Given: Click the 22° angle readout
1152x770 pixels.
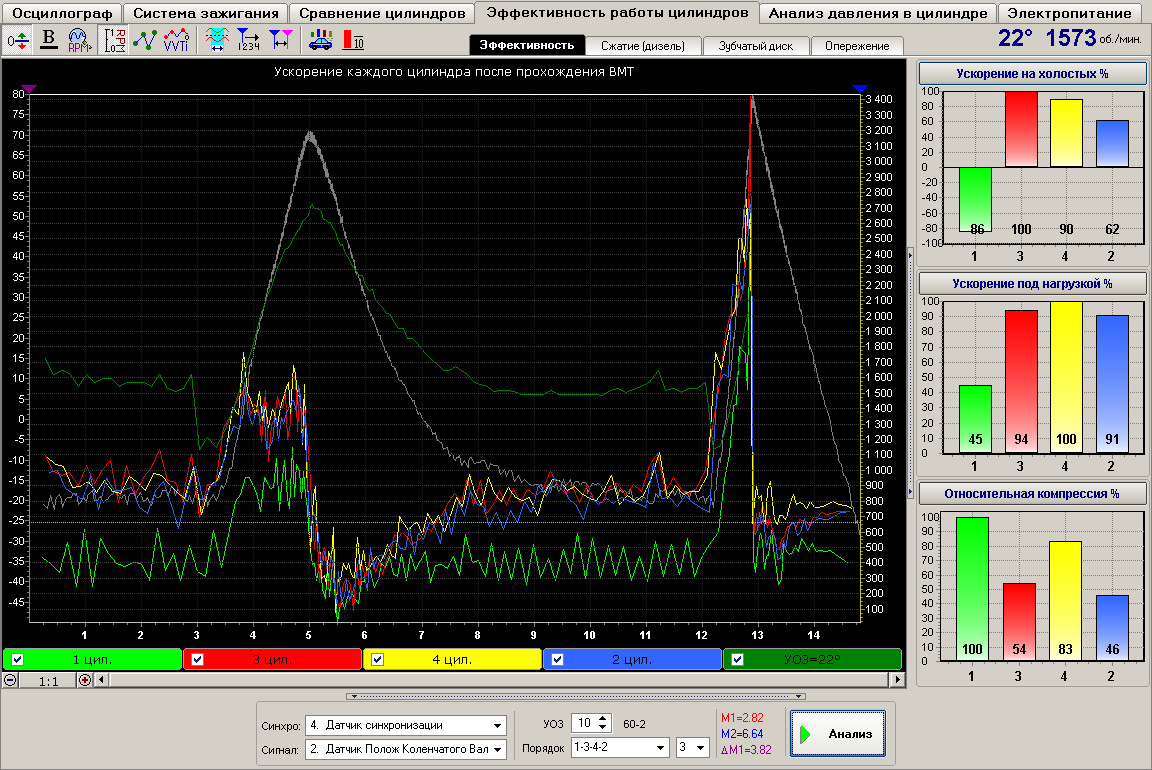Looking at the screenshot, I should [x=1015, y=37].
